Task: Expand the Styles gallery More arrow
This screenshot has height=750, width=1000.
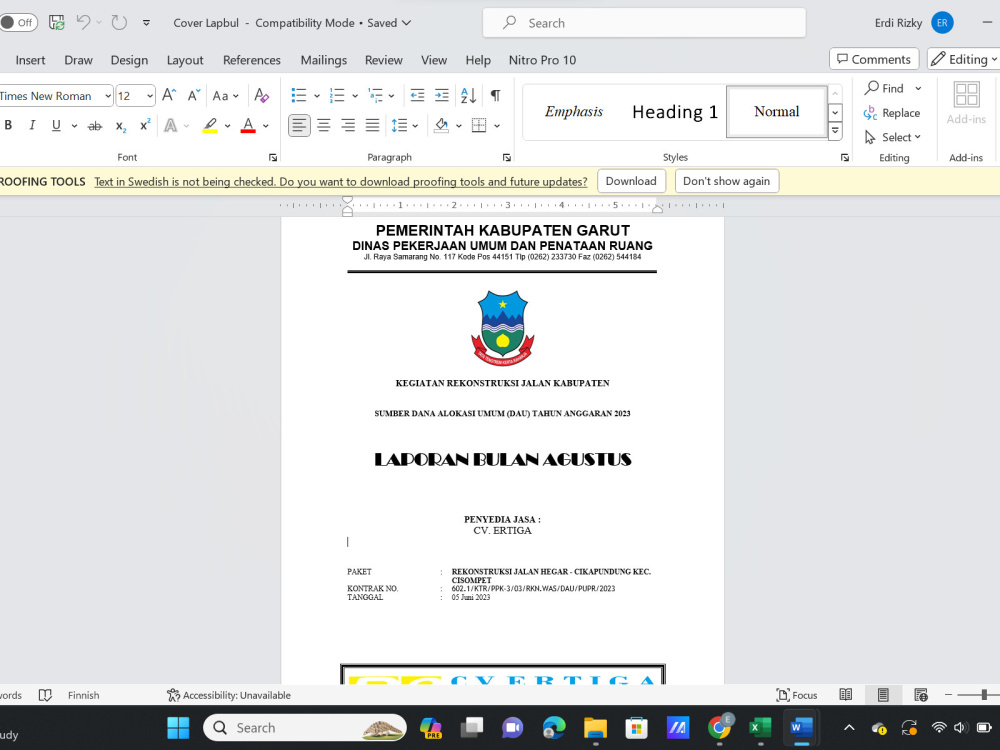Action: [x=835, y=131]
